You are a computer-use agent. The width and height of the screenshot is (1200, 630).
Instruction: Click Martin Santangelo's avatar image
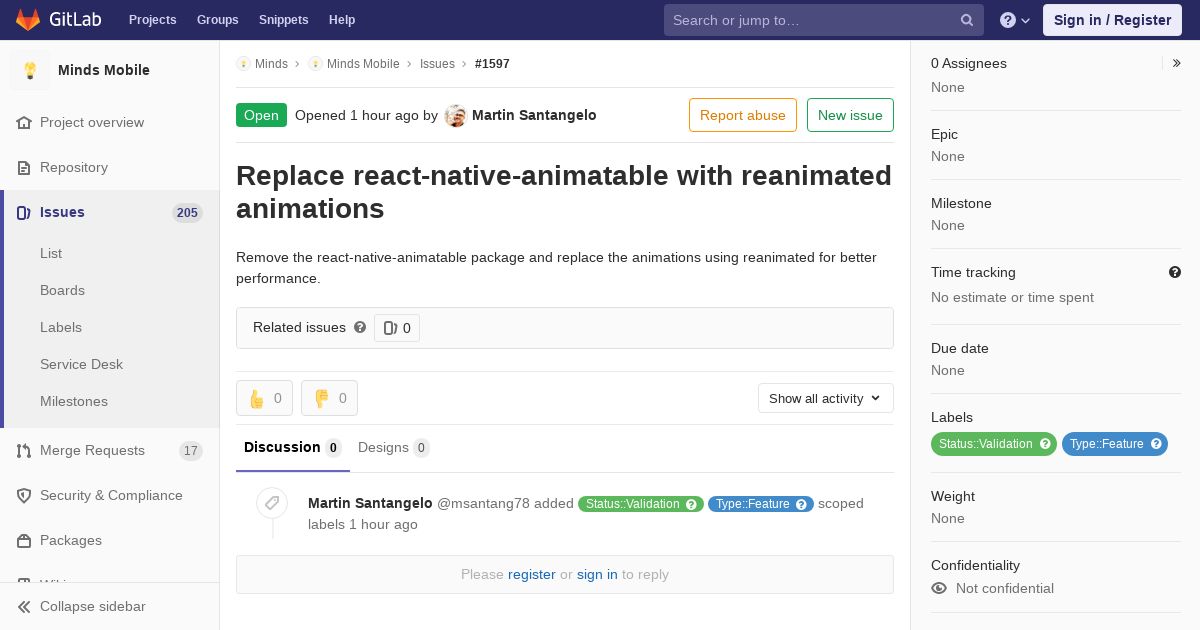455,116
